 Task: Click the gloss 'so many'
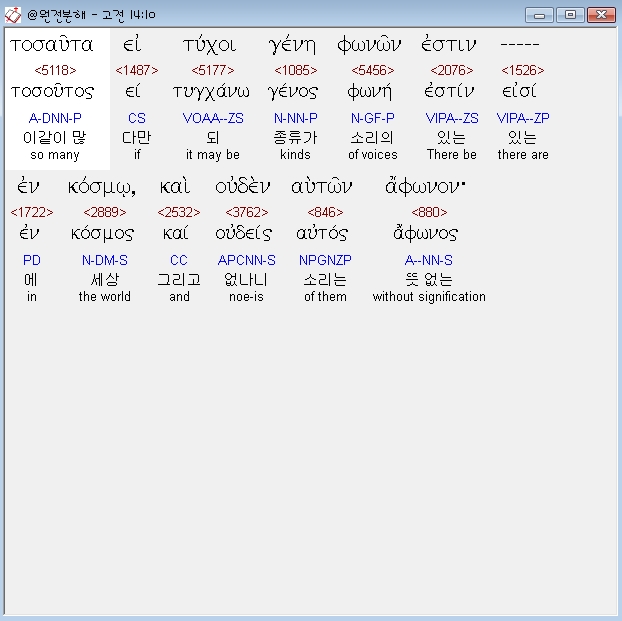point(55,154)
